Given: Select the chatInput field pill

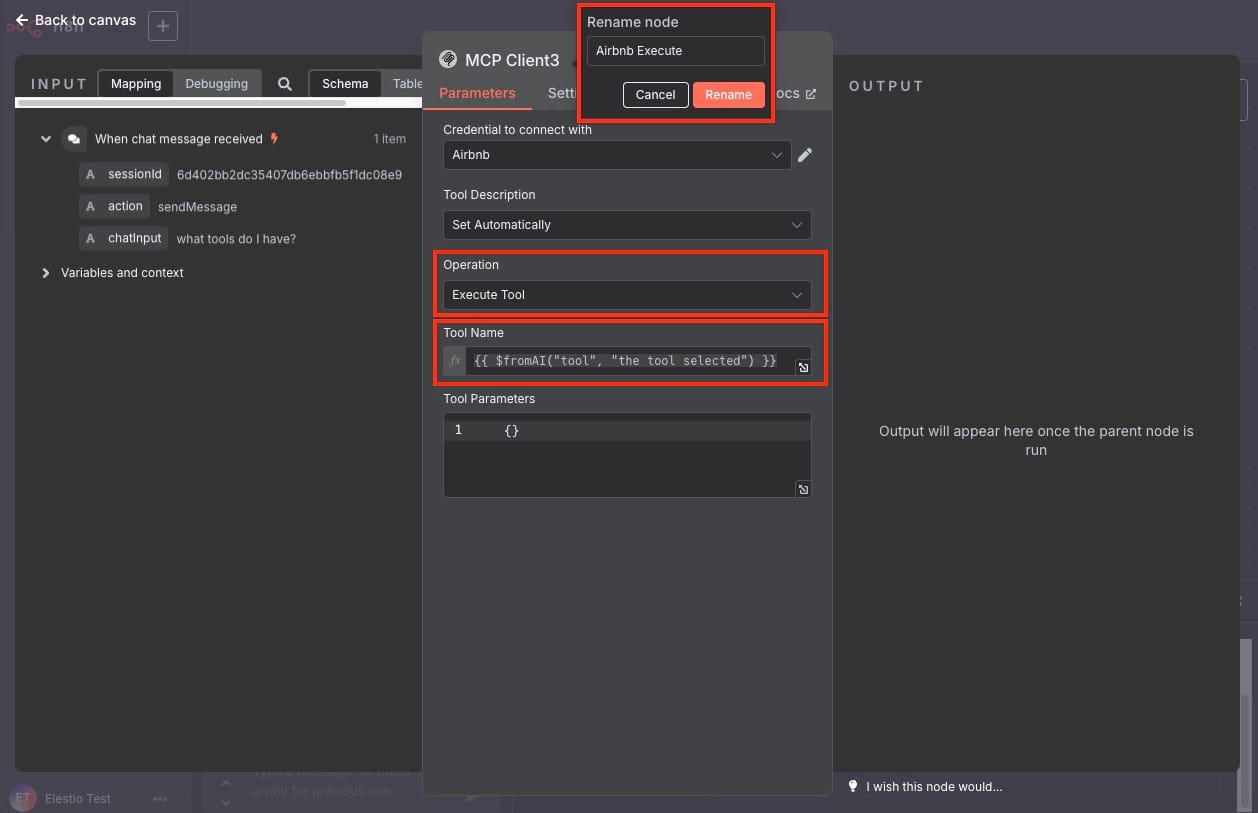Looking at the screenshot, I should click(124, 238).
